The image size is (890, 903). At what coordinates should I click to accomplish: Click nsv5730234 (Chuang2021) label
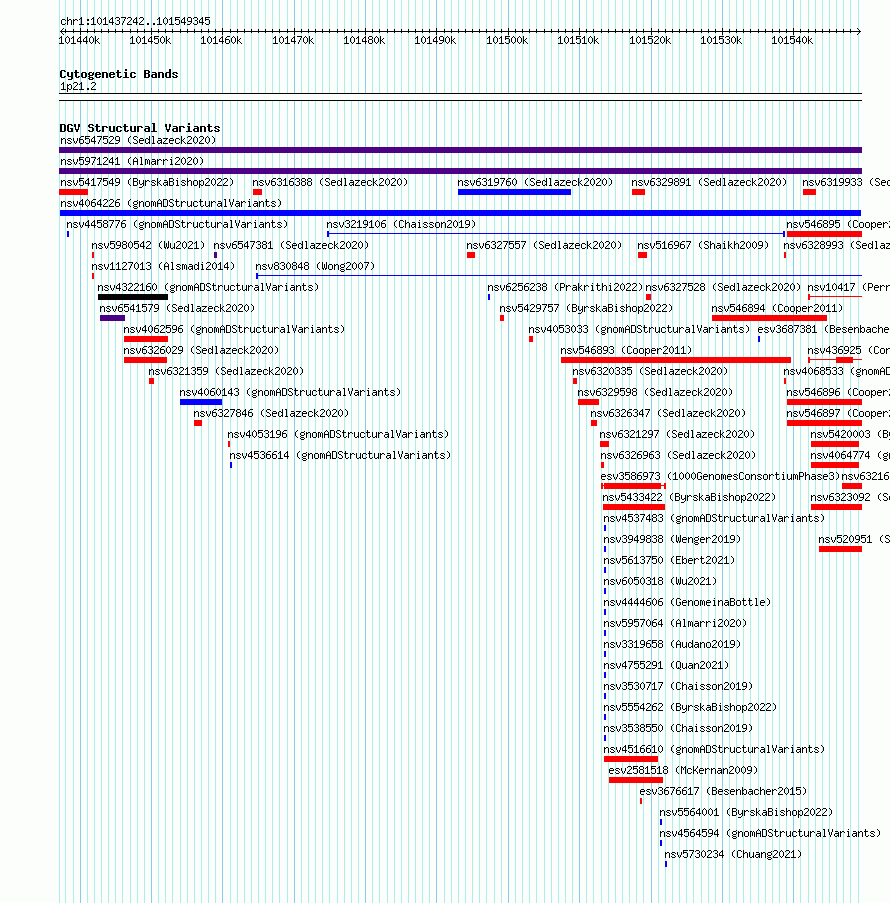click(733, 855)
